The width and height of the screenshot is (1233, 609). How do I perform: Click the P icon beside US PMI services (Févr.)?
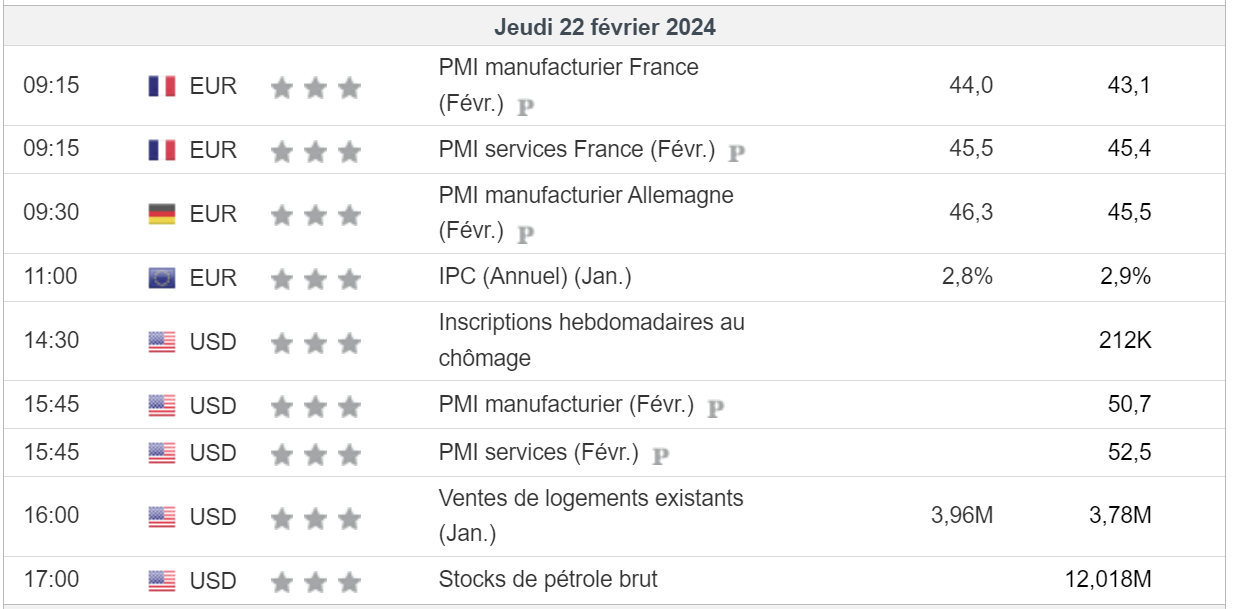pos(660,456)
